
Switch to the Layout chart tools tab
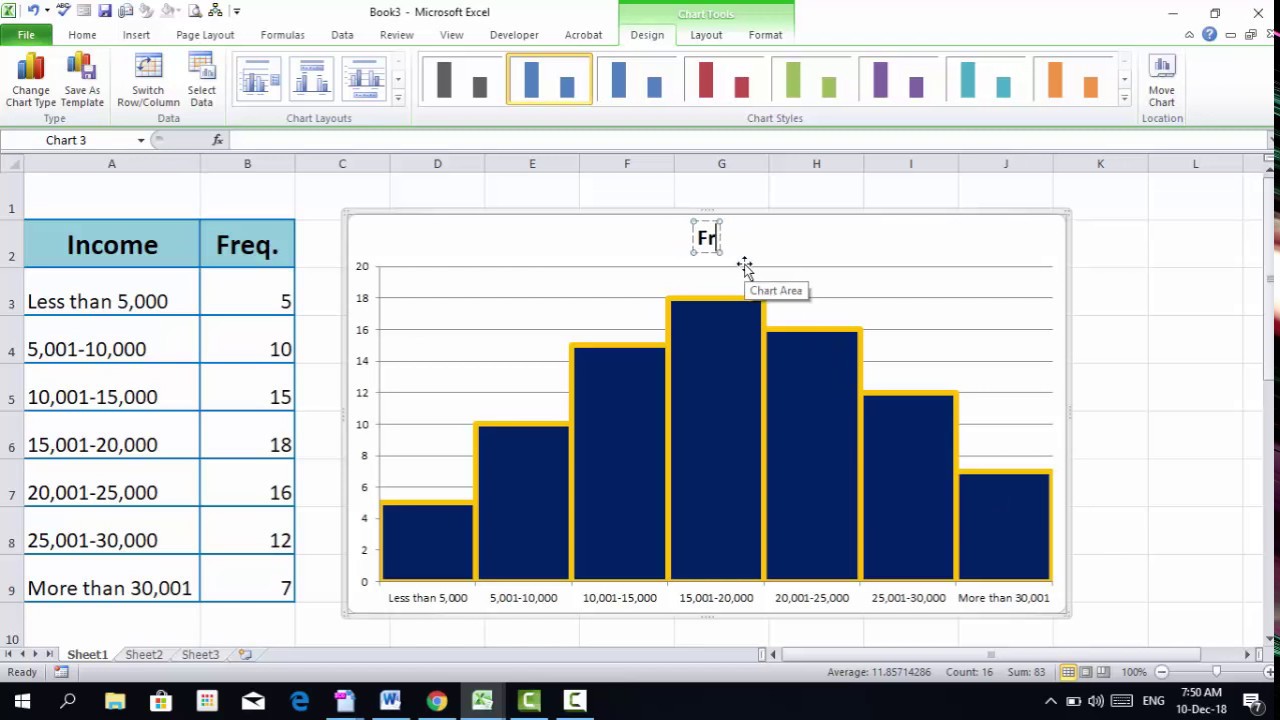pyautogui.click(x=706, y=35)
